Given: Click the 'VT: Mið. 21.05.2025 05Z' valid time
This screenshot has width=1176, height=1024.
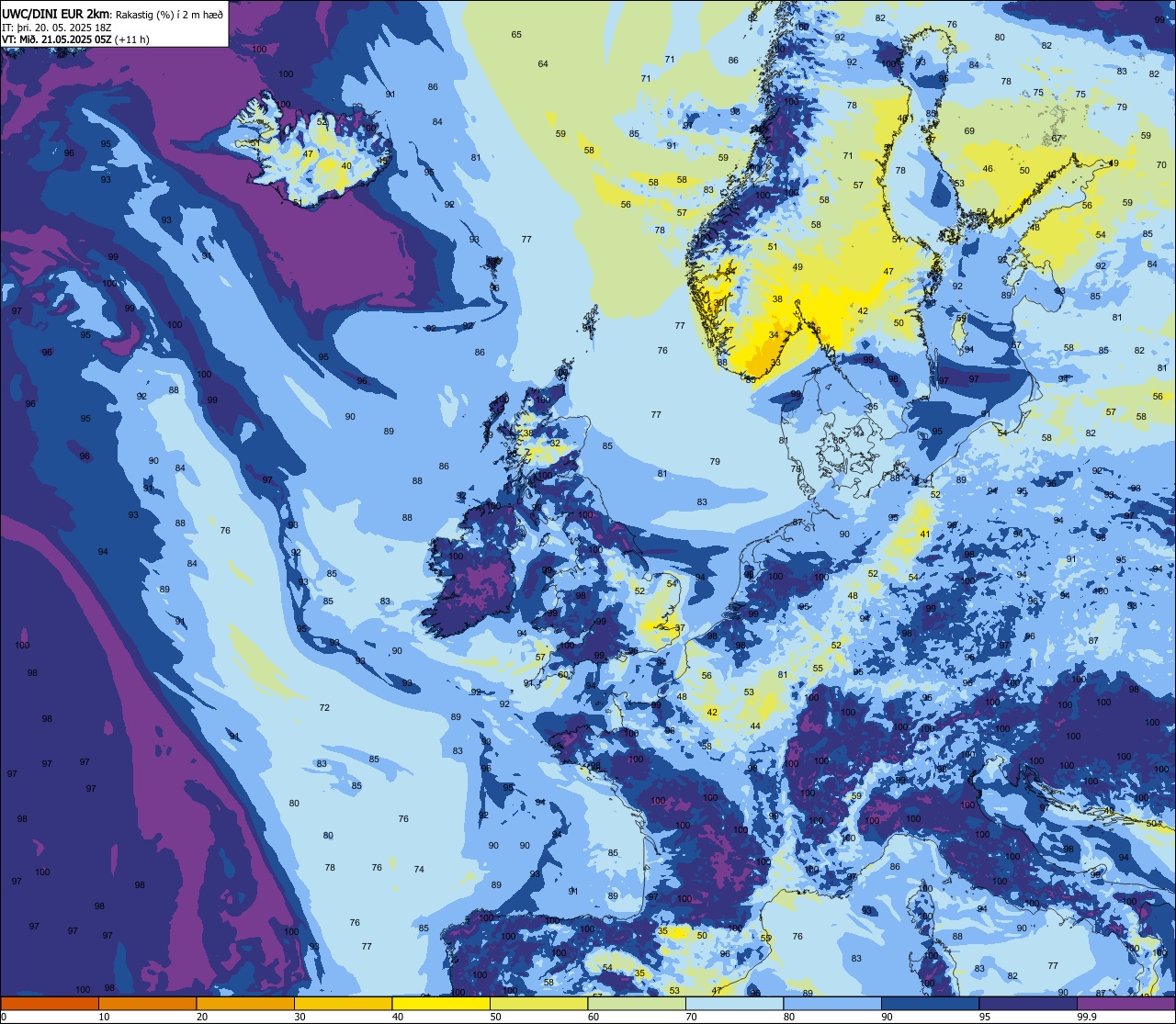Looking at the screenshot, I should point(57,39).
